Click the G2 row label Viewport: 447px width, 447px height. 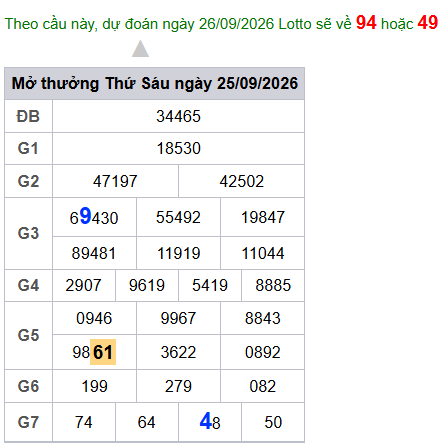tap(28, 181)
